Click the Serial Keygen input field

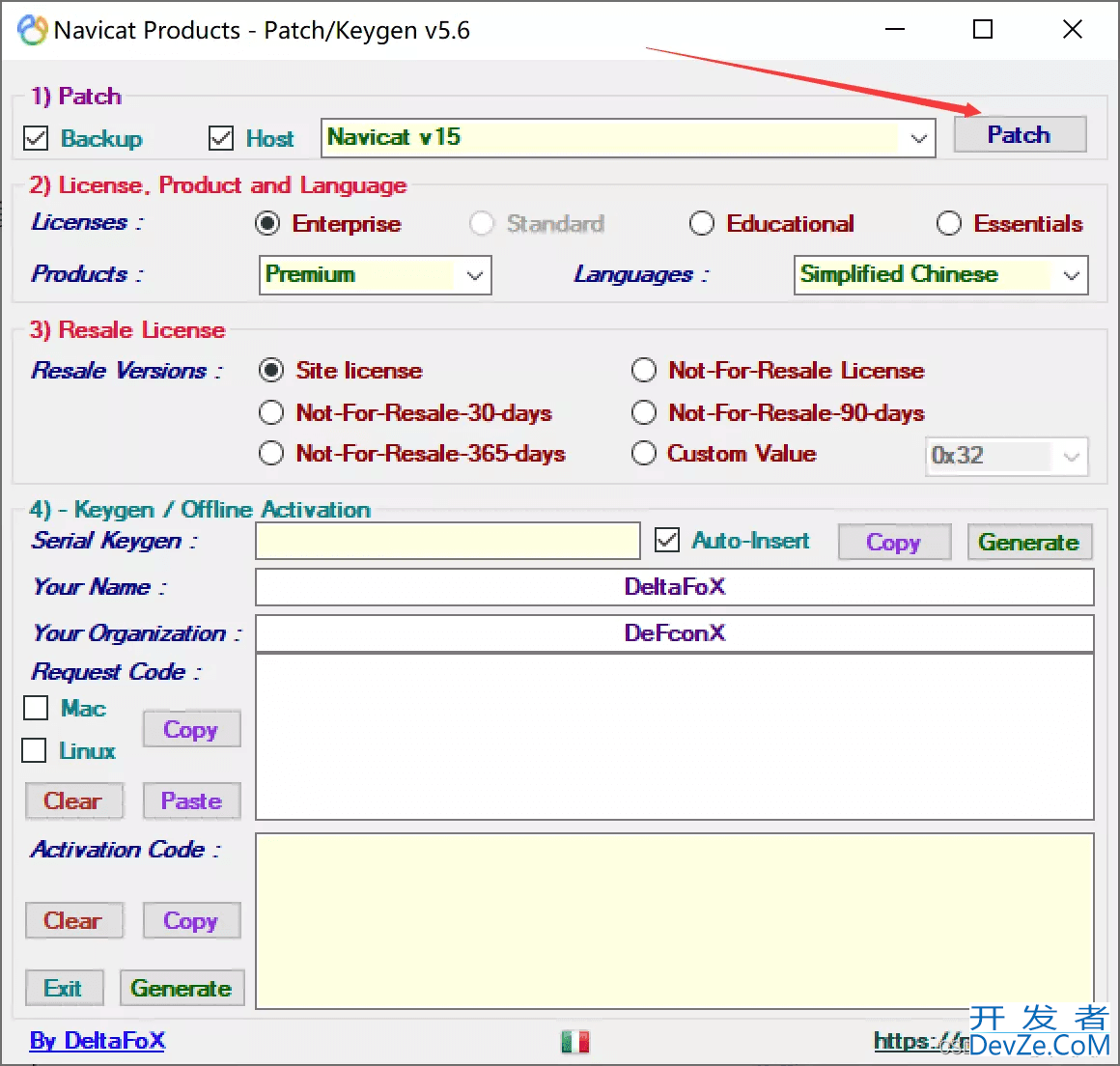(448, 541)
